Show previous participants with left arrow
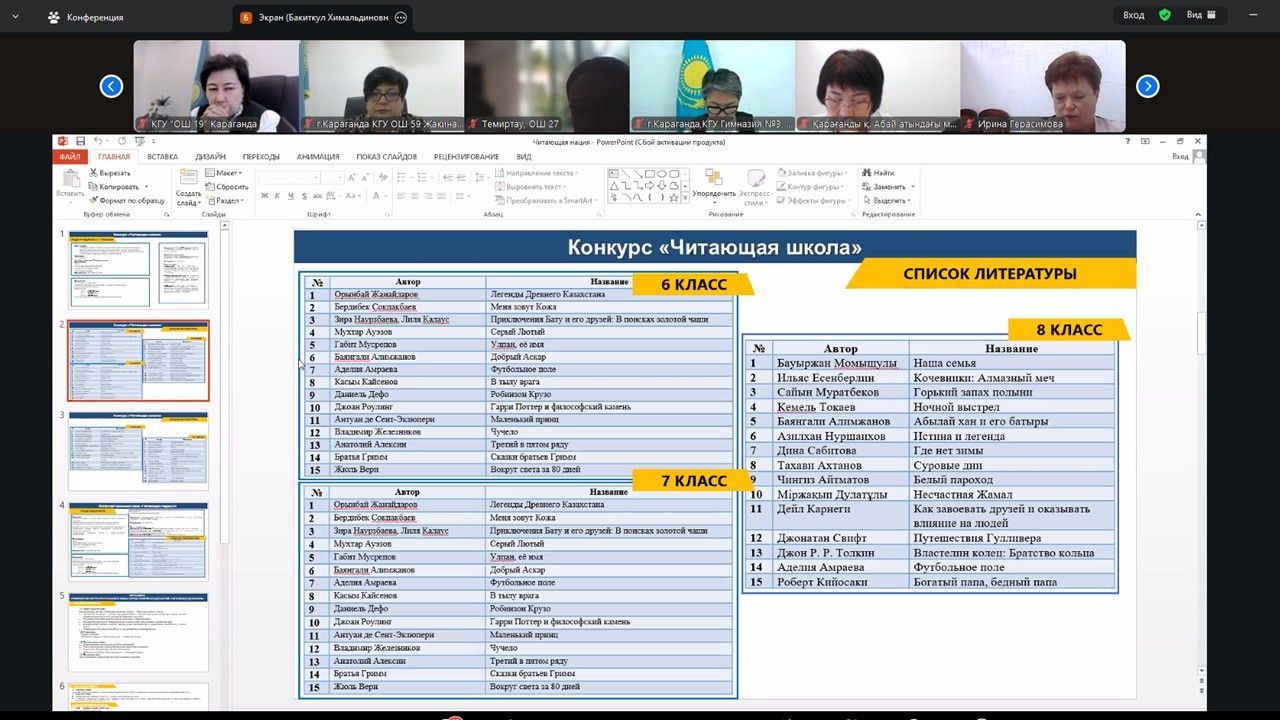1280x720 pixels. (x=111, y=86)
